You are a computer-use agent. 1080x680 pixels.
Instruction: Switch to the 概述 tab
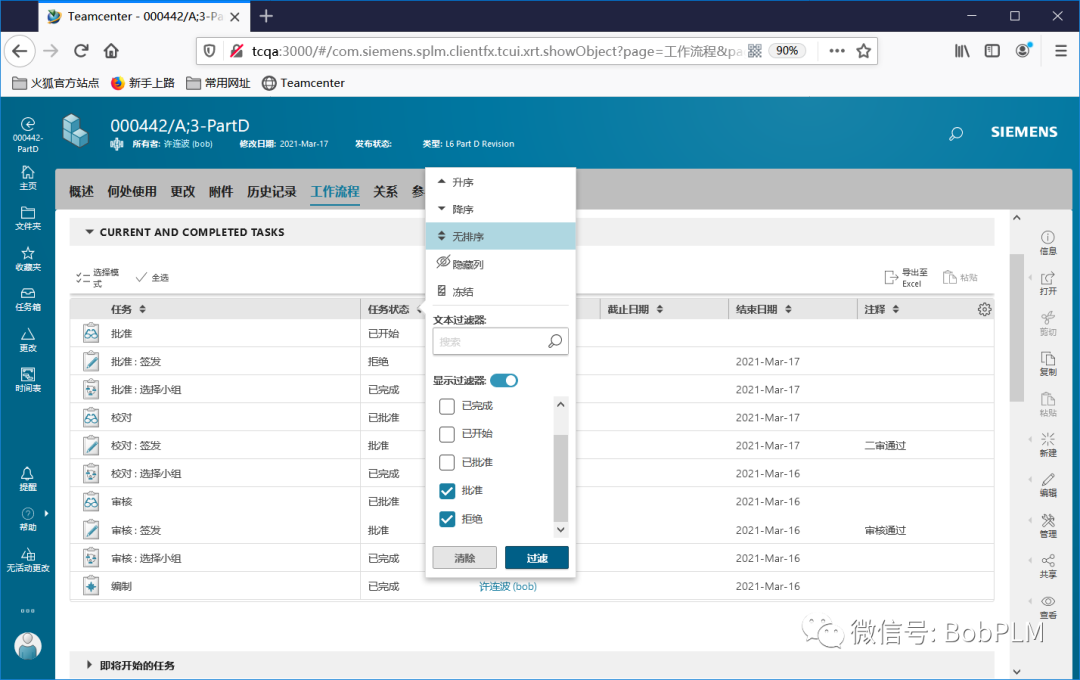(x=81, y=192)
